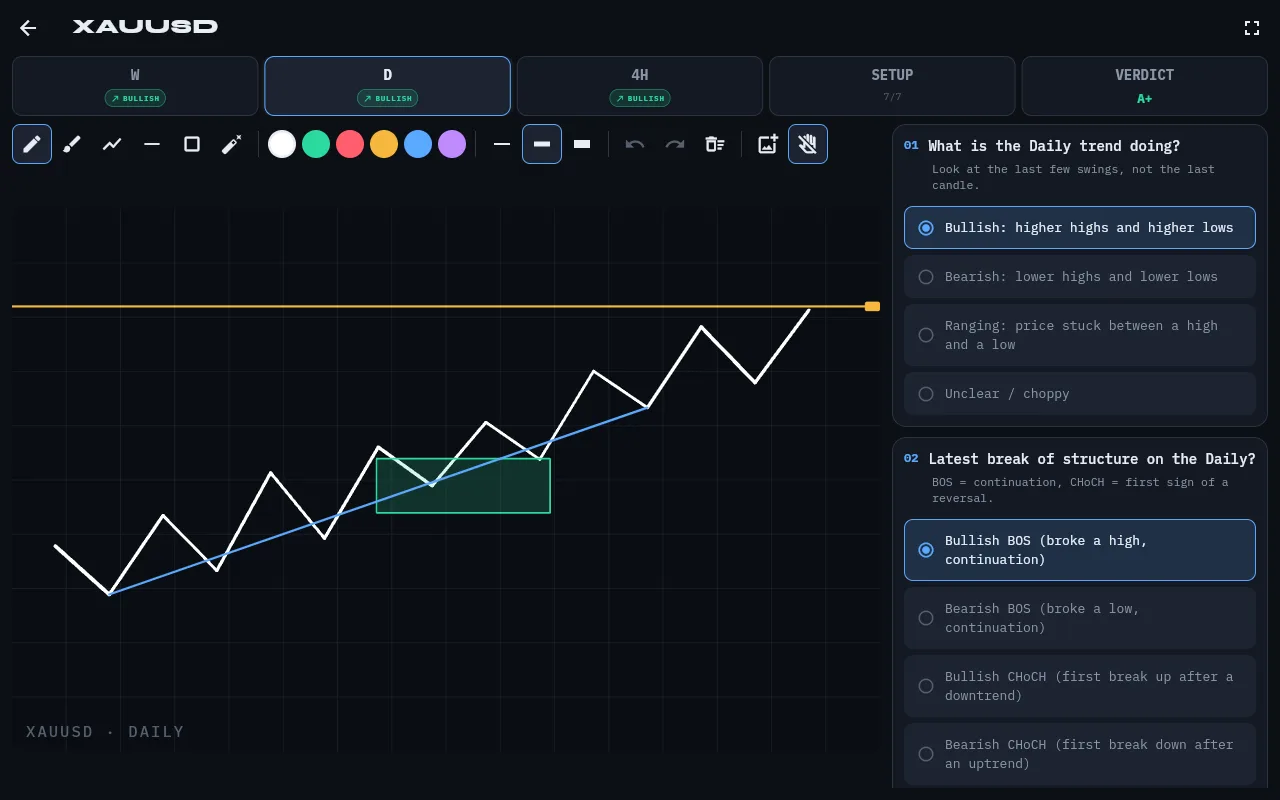Choose Bearish BOS structure option
Screen dimensions: 1280x800
(x=1080, y=618)
